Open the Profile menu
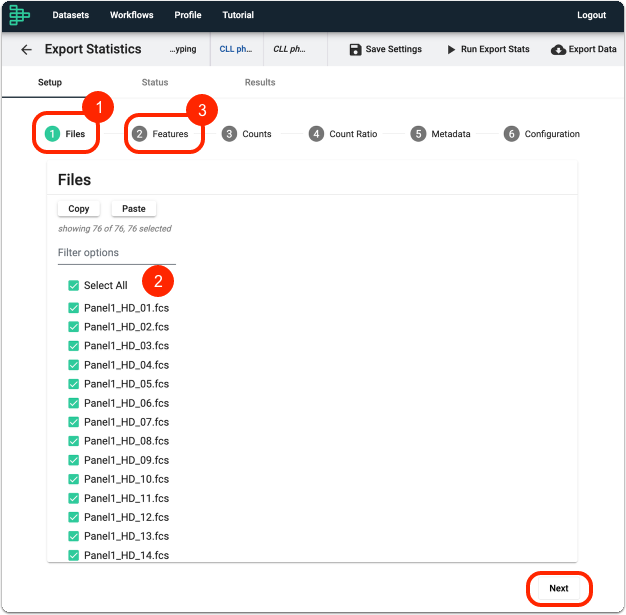This screenshot has height=615, width=626. (x=188, y=15)
